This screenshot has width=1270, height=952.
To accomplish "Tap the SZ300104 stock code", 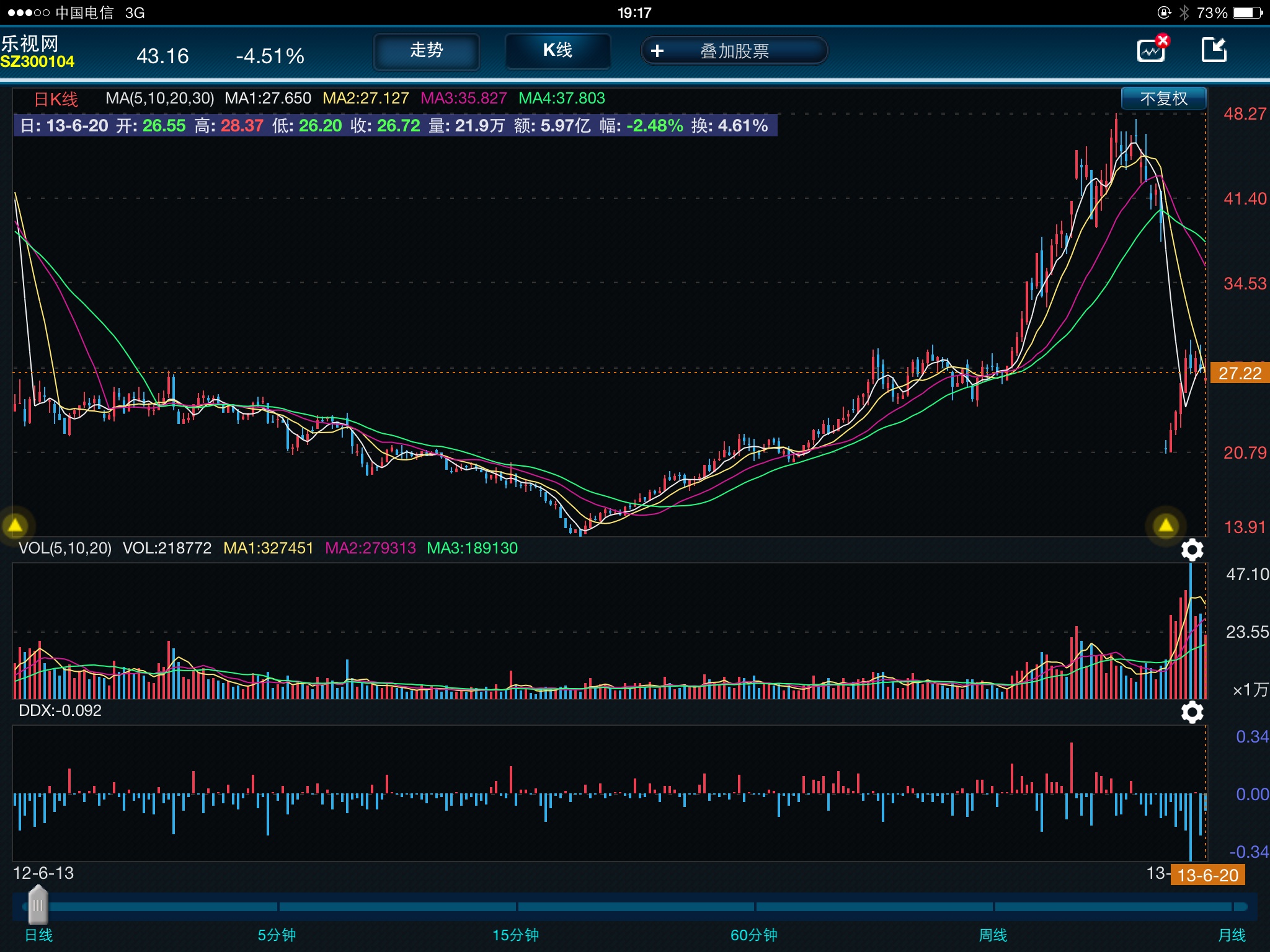I will 37,62.
